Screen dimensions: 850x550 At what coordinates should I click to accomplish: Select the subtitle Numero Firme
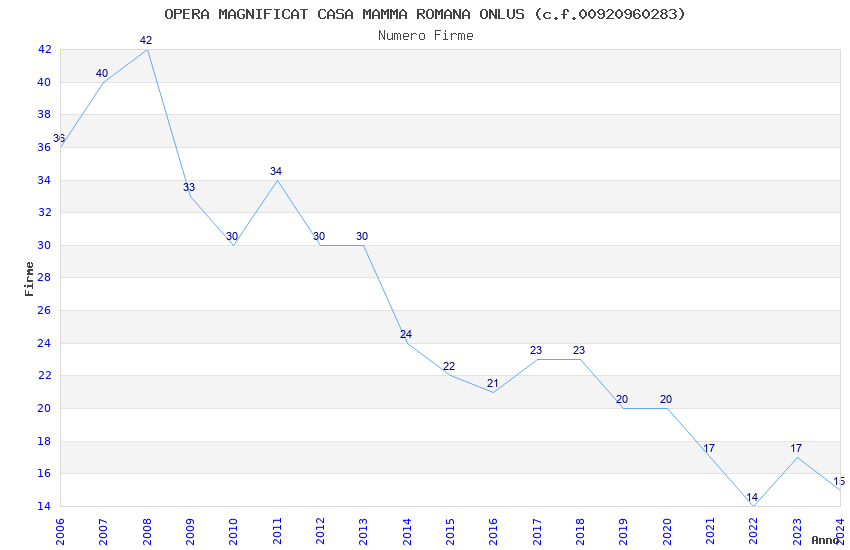(426, 36)
